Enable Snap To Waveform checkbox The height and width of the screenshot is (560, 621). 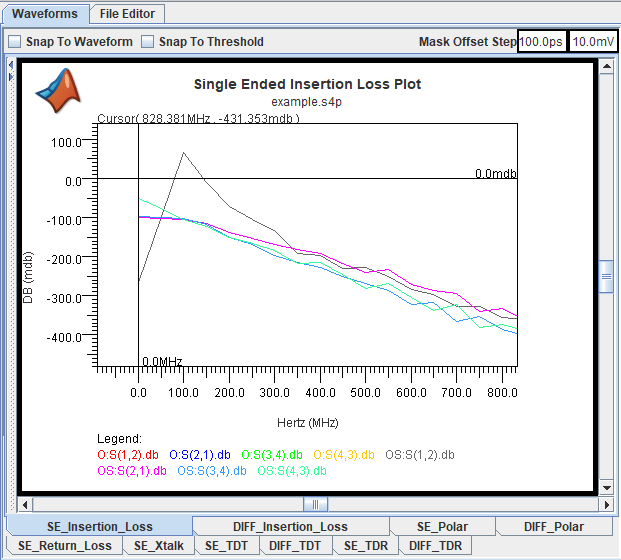tap(15, 42)
